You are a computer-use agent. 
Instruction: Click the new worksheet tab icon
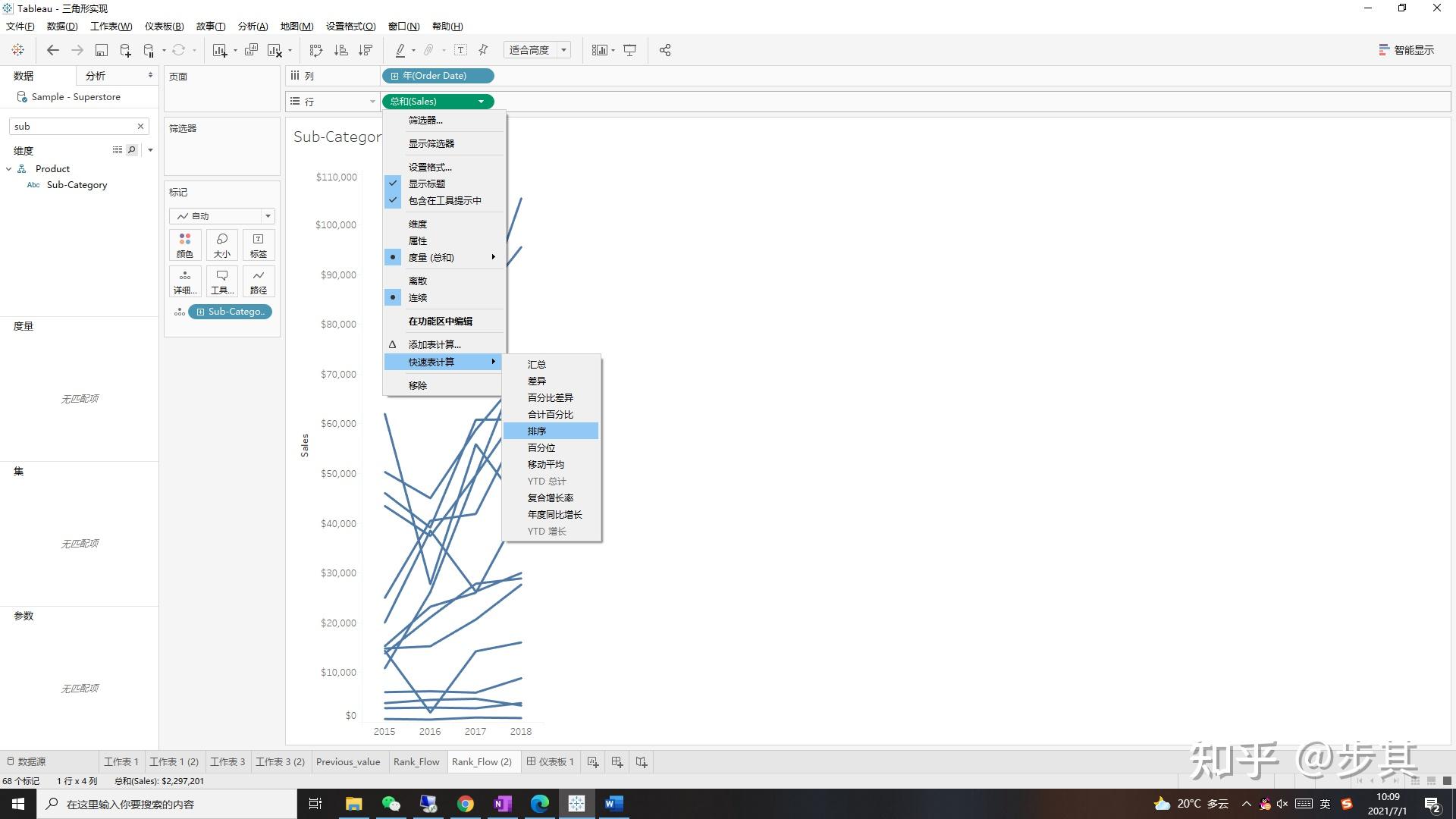point(593,762)
